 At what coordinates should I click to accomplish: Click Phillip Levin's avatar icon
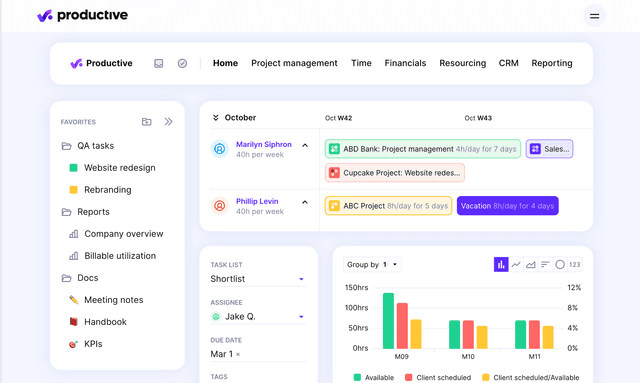click(220, 206)
